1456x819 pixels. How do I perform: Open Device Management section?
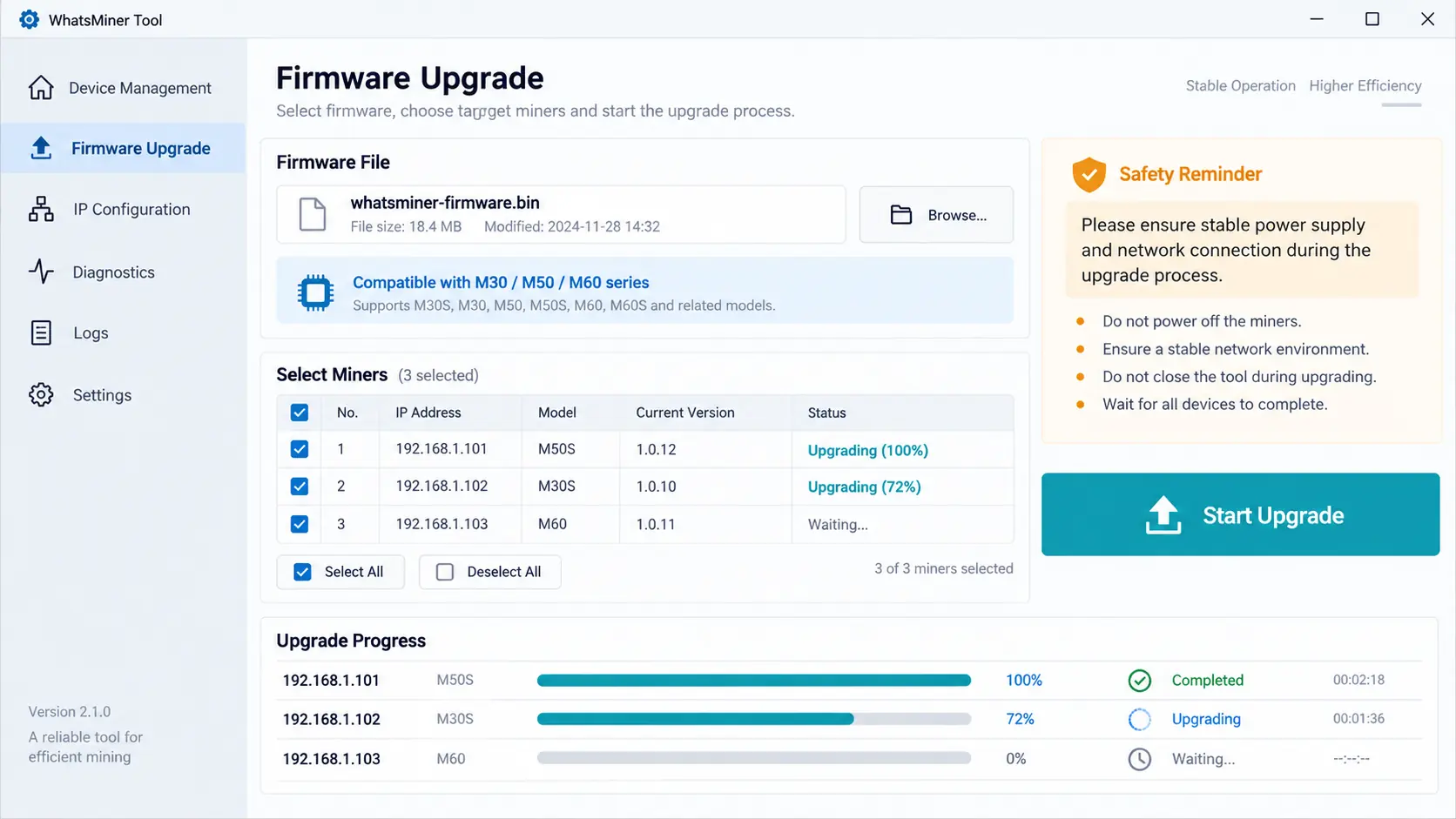click(123, 88)
